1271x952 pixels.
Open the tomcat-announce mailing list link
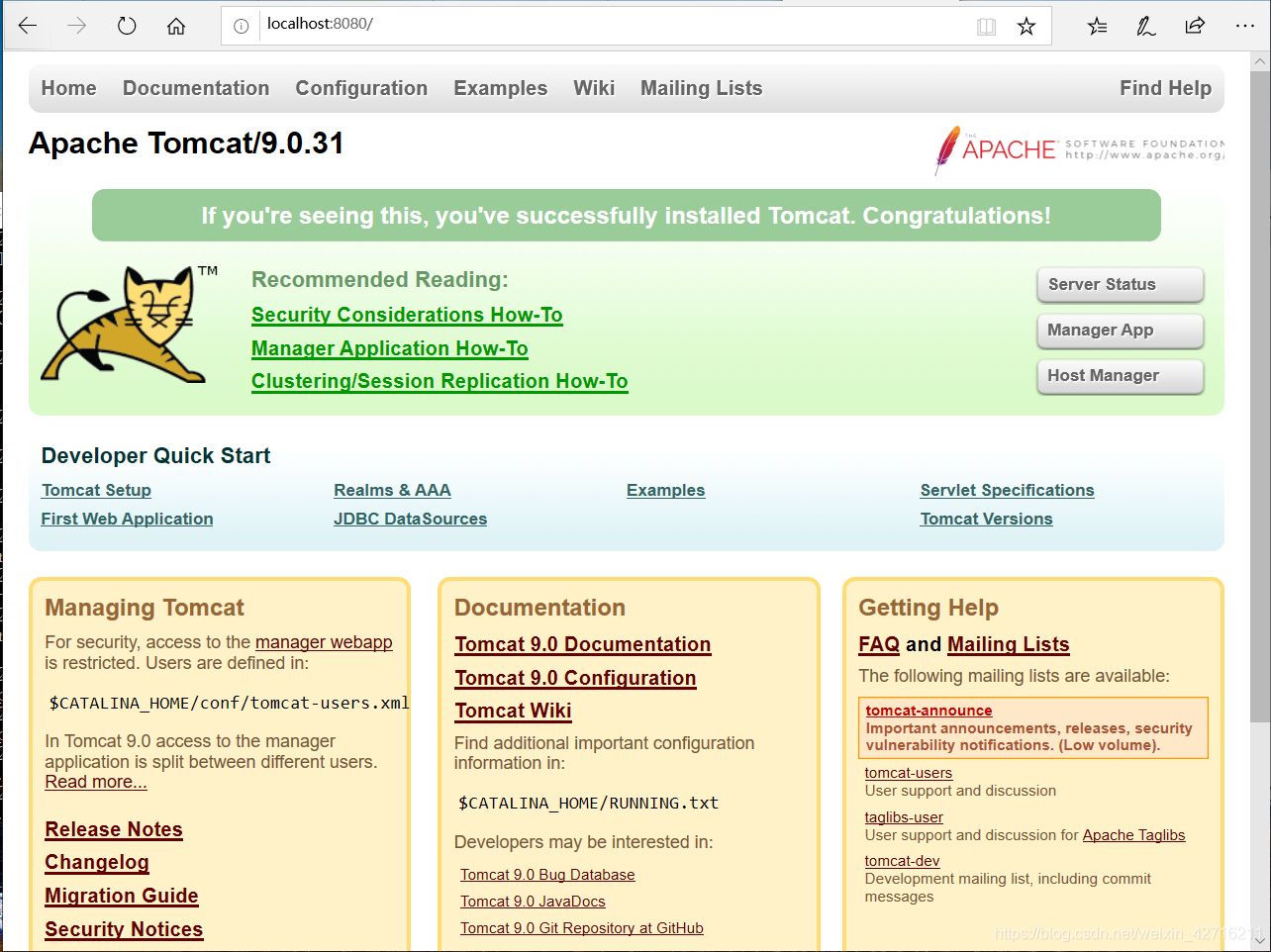click(929, 710)
